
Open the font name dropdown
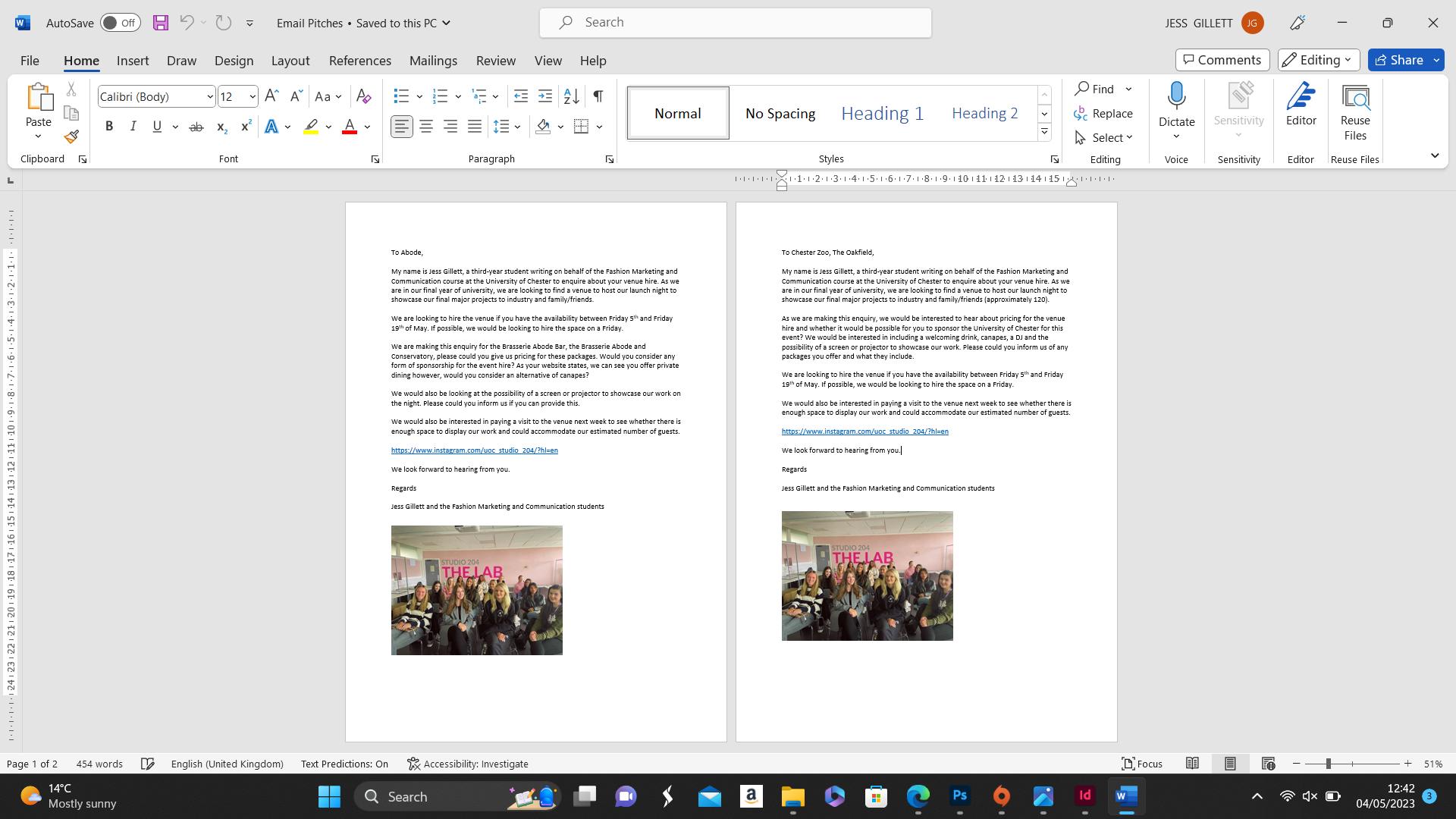pyautogui.click(x=209, y=96)
